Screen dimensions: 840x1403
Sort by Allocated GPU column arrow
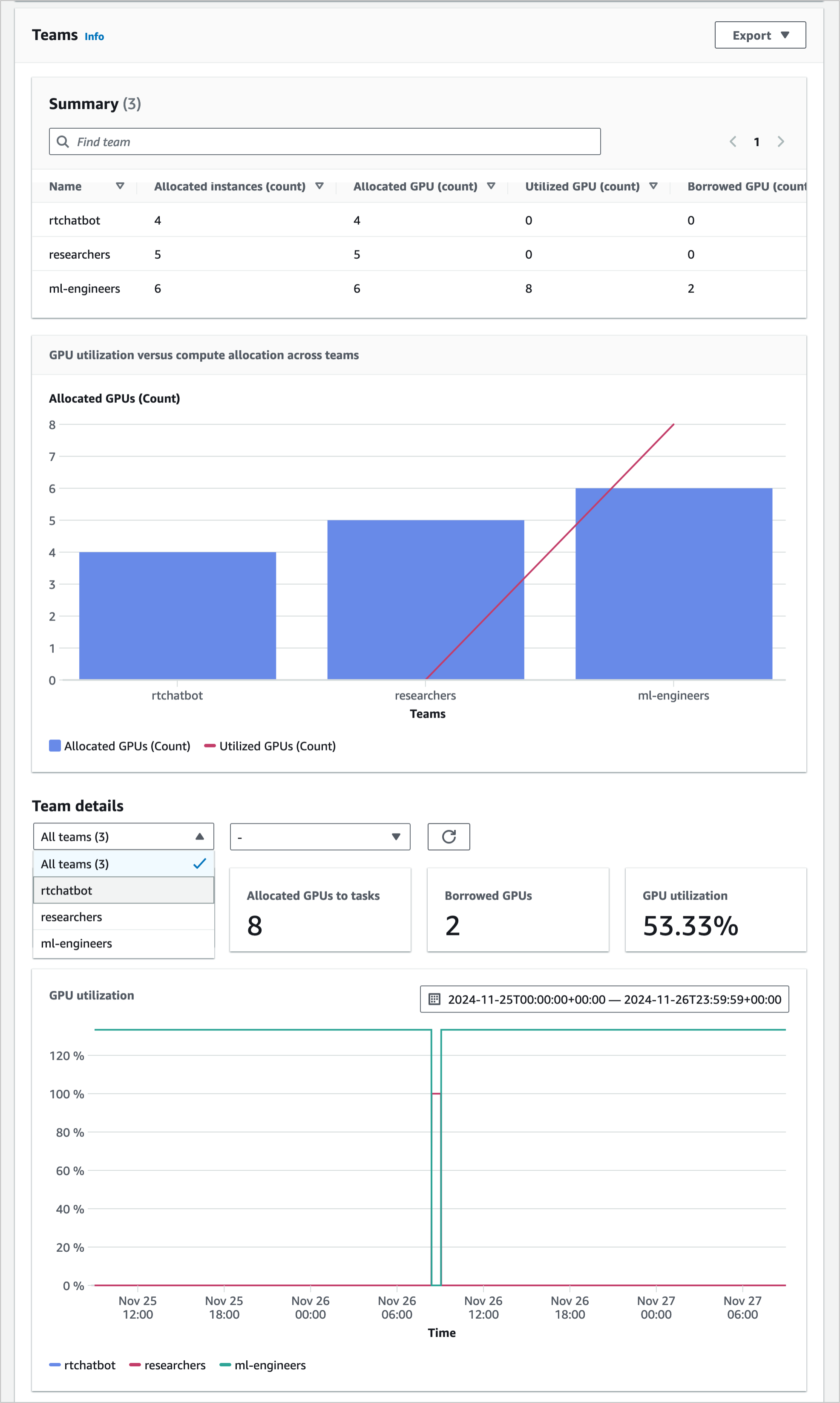click(491, 186)
